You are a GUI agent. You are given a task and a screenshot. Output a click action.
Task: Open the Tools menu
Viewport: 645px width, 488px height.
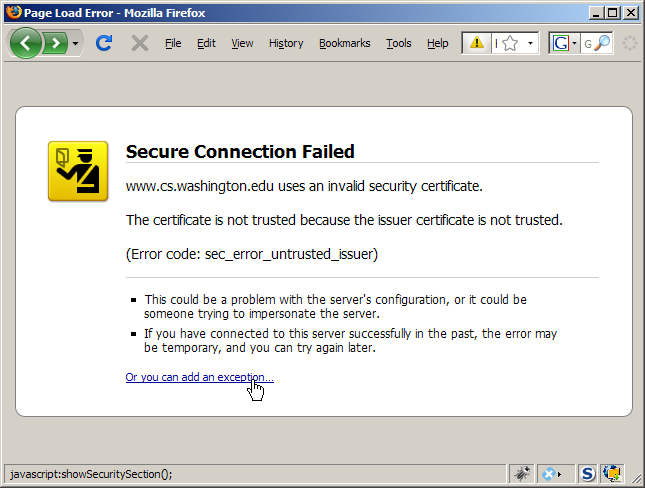[x=398, y=43]
